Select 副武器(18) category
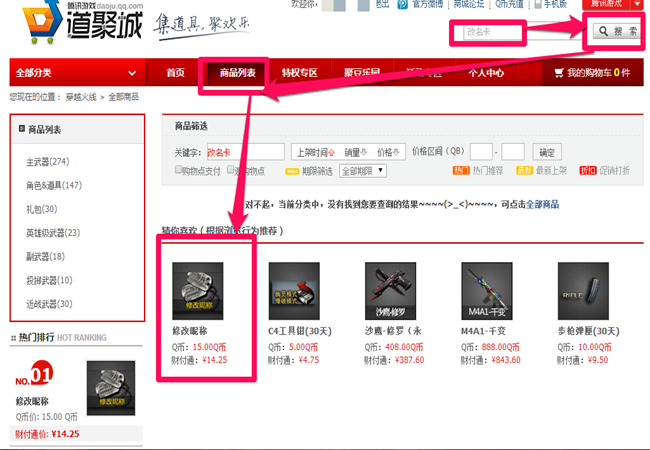Screen dimensions: 650x450 pyautogui.click(x=46, y=256)
